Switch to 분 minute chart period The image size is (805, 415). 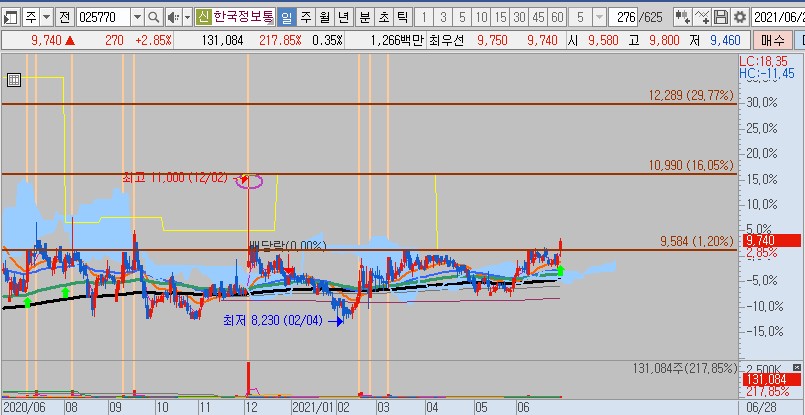[364, 17]
